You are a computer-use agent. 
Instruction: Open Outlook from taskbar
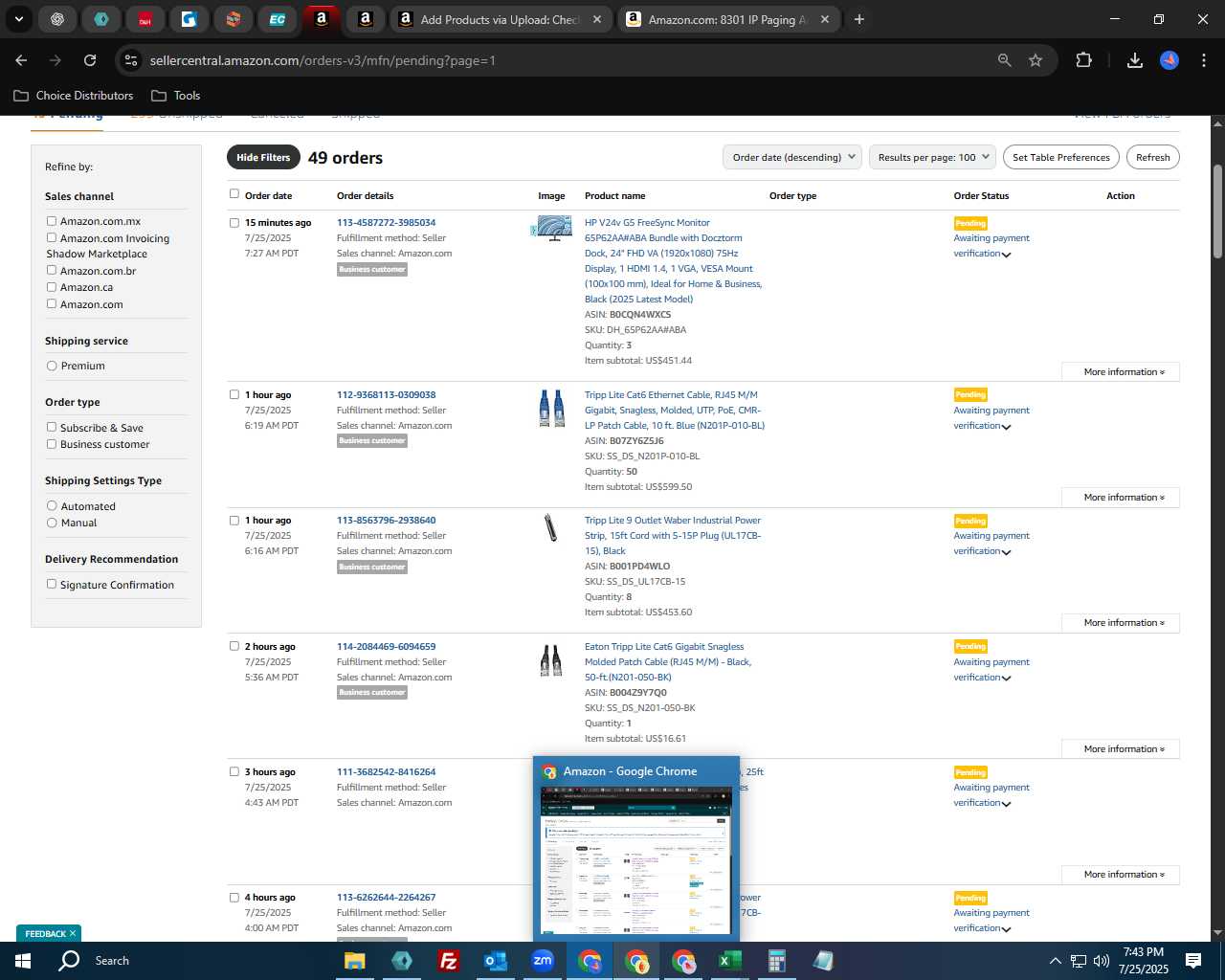click(495, 961)
